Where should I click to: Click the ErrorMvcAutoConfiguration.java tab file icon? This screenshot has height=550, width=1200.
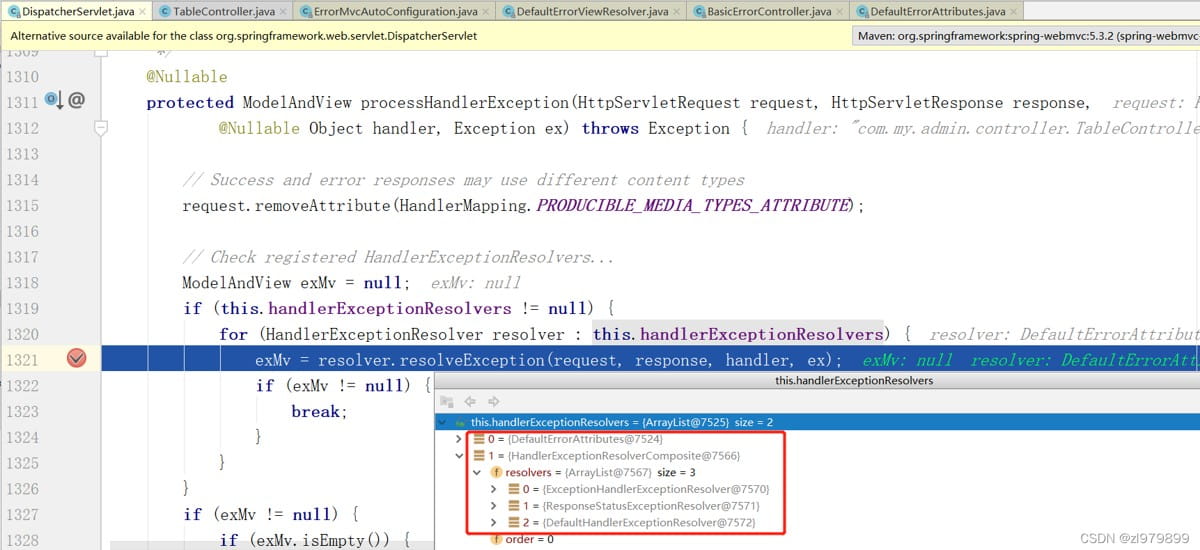(x=306, y=12)
